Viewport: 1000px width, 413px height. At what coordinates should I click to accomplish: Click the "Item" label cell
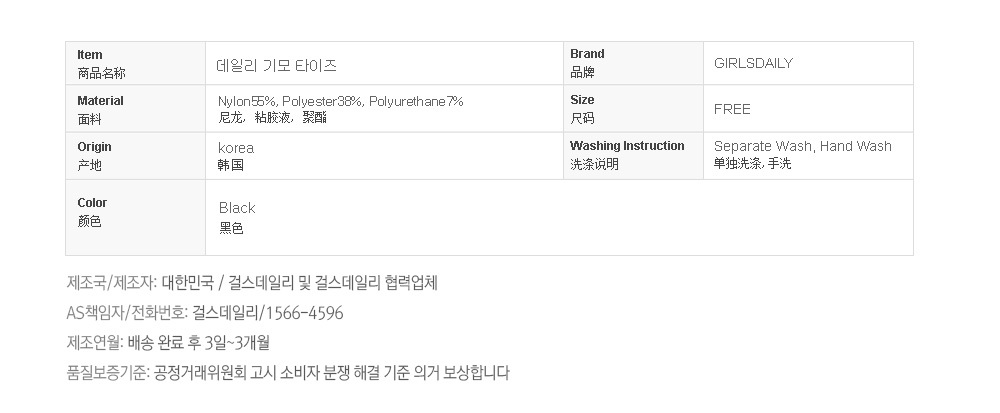pos(90,55)
